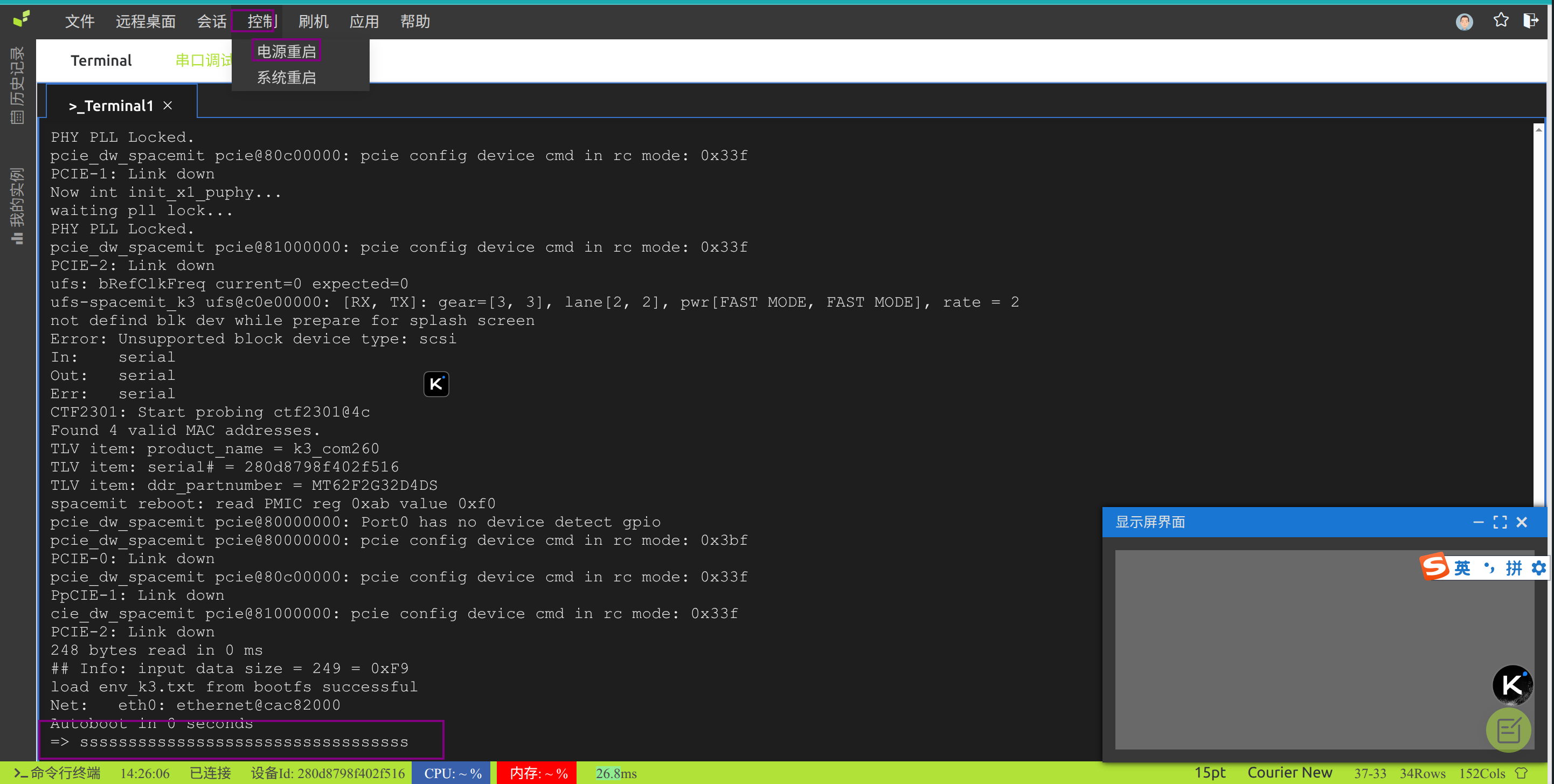The image size is (1554, 784).
Task: Expand the 显示屏界面 panel to fullscreen
Action: pos(1500,522)
